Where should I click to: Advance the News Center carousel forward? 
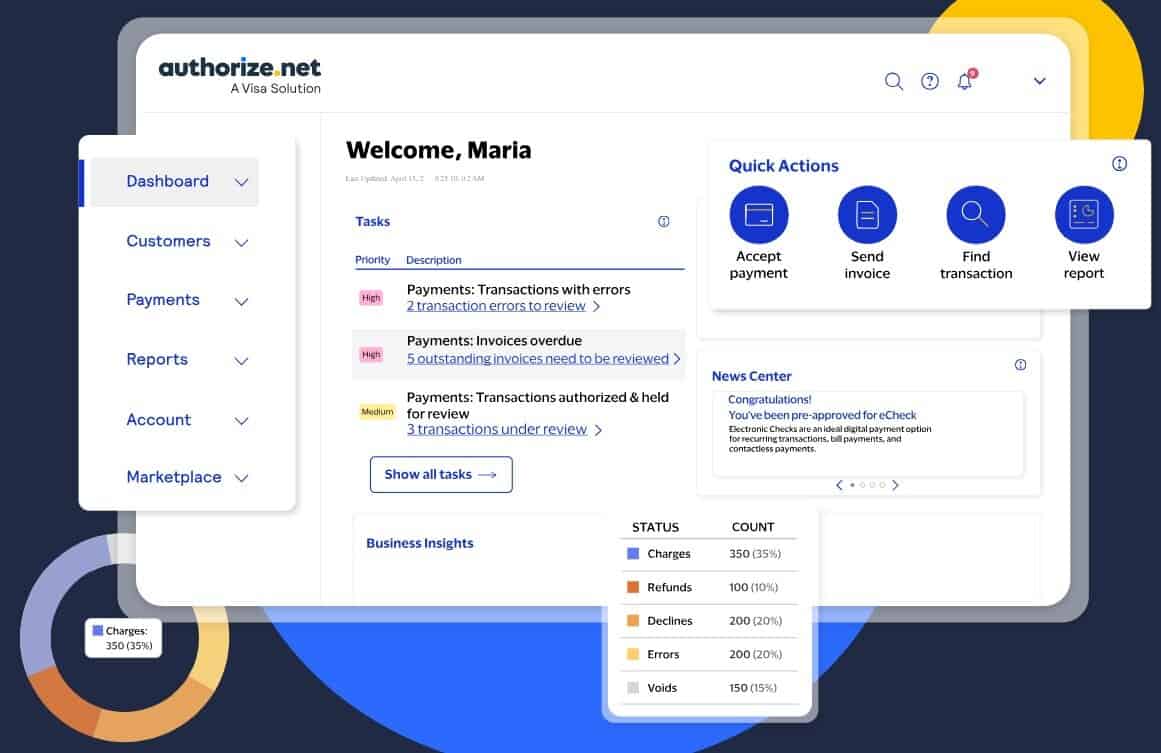(x=895, y=485)
